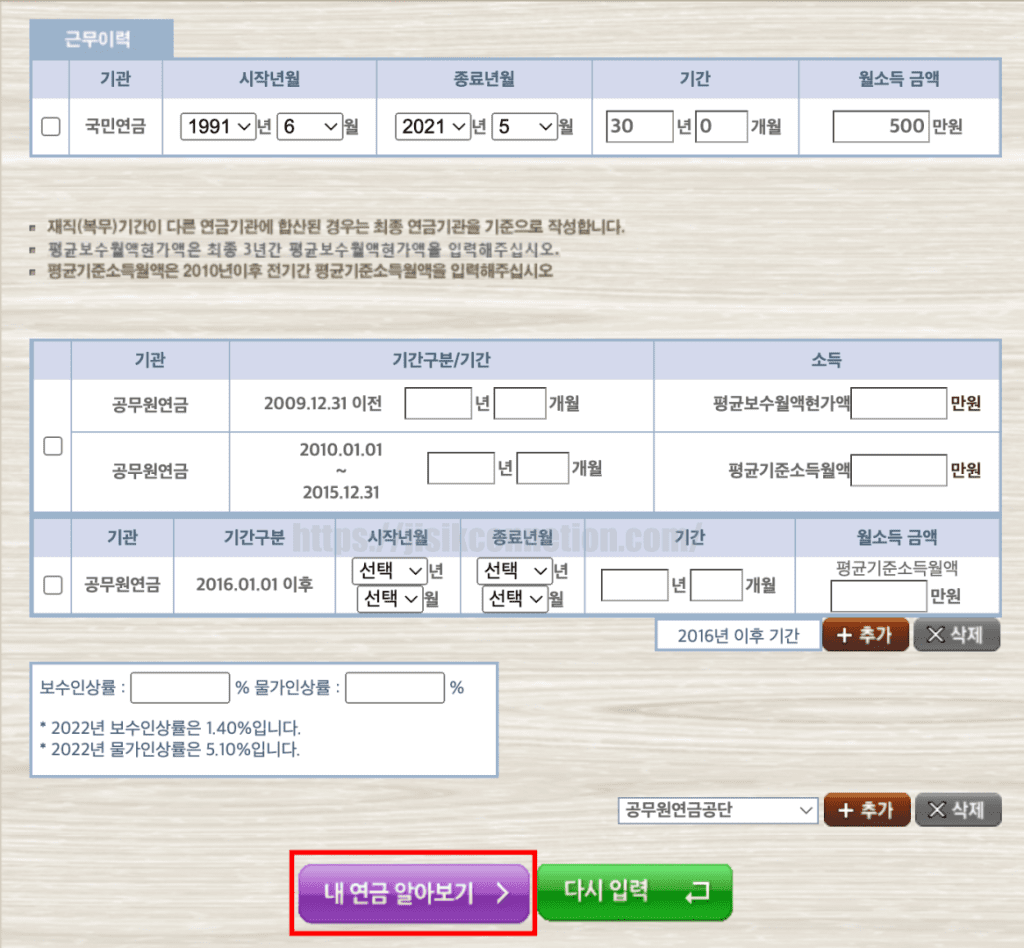Click the 2009.12.31 이전 period text

pyautogui.click(x=323, y=403)
